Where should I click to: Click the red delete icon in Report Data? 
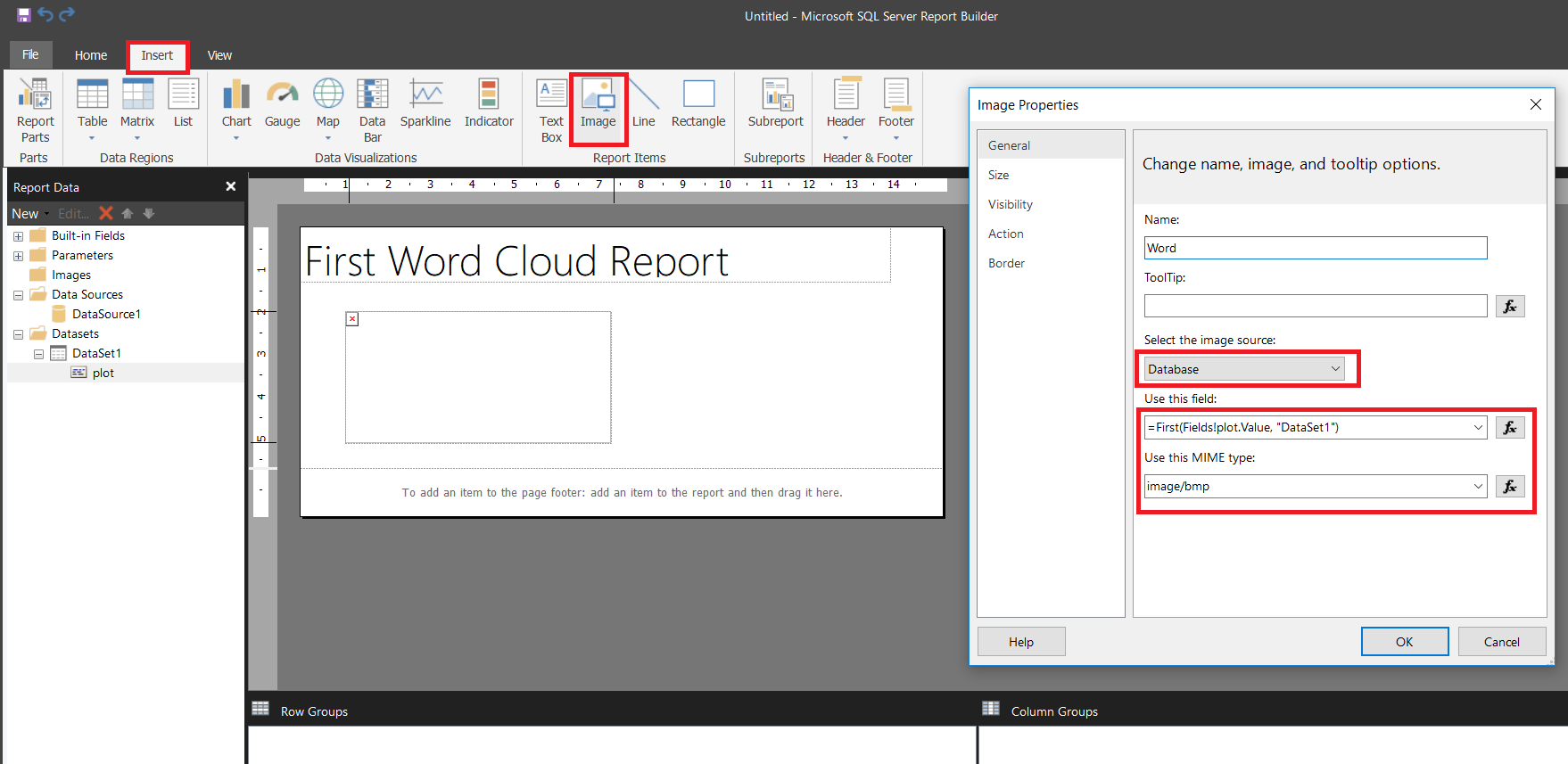(106, 213)
